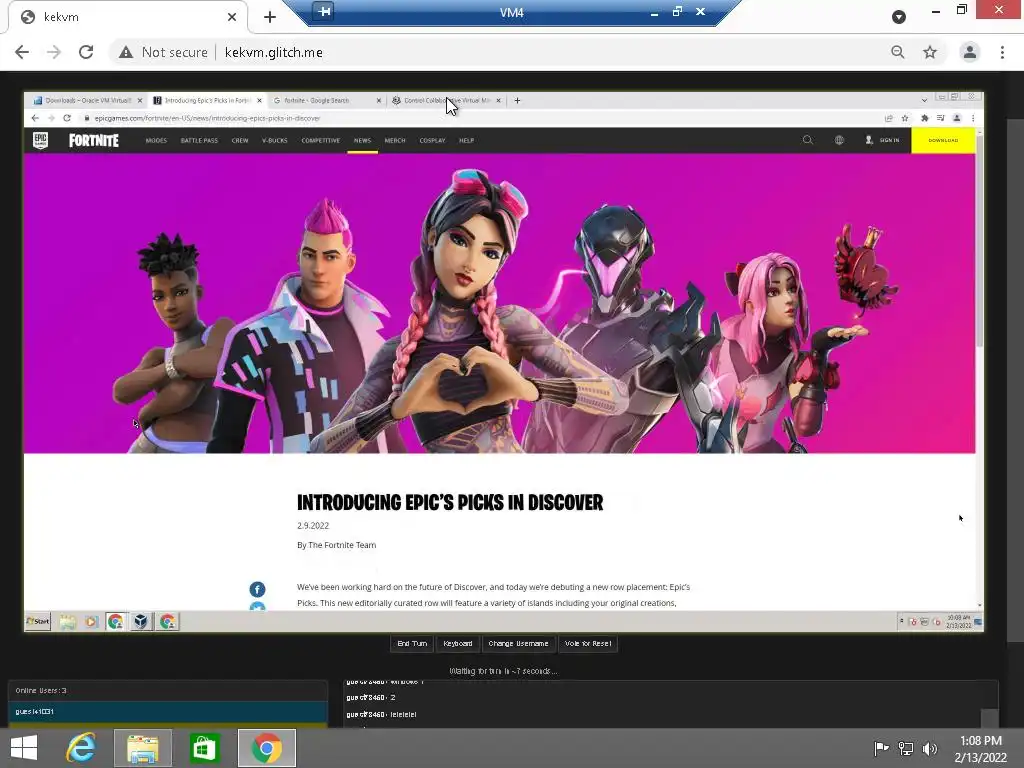1024x768 pixels.
Task: Reload inner Chrome Fortnite page
Action: click(67, 118)
